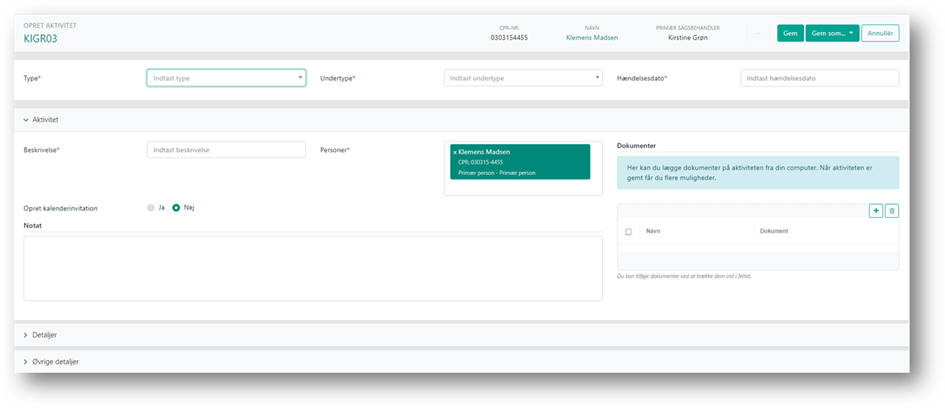This screenshot has height=408, width=945.
Task: Click the delete document trash icon
Action: pyautogui.click(x=892, y=211)
